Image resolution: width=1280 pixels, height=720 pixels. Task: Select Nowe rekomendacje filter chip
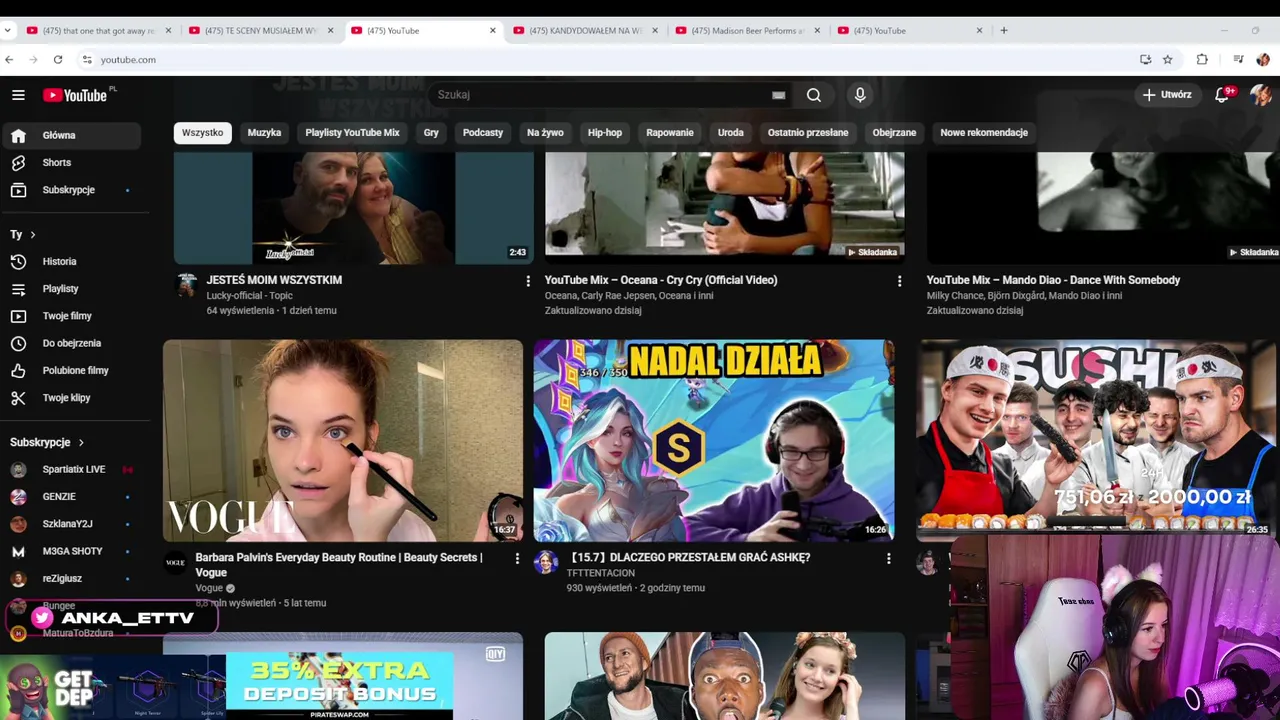coord(984,132)
